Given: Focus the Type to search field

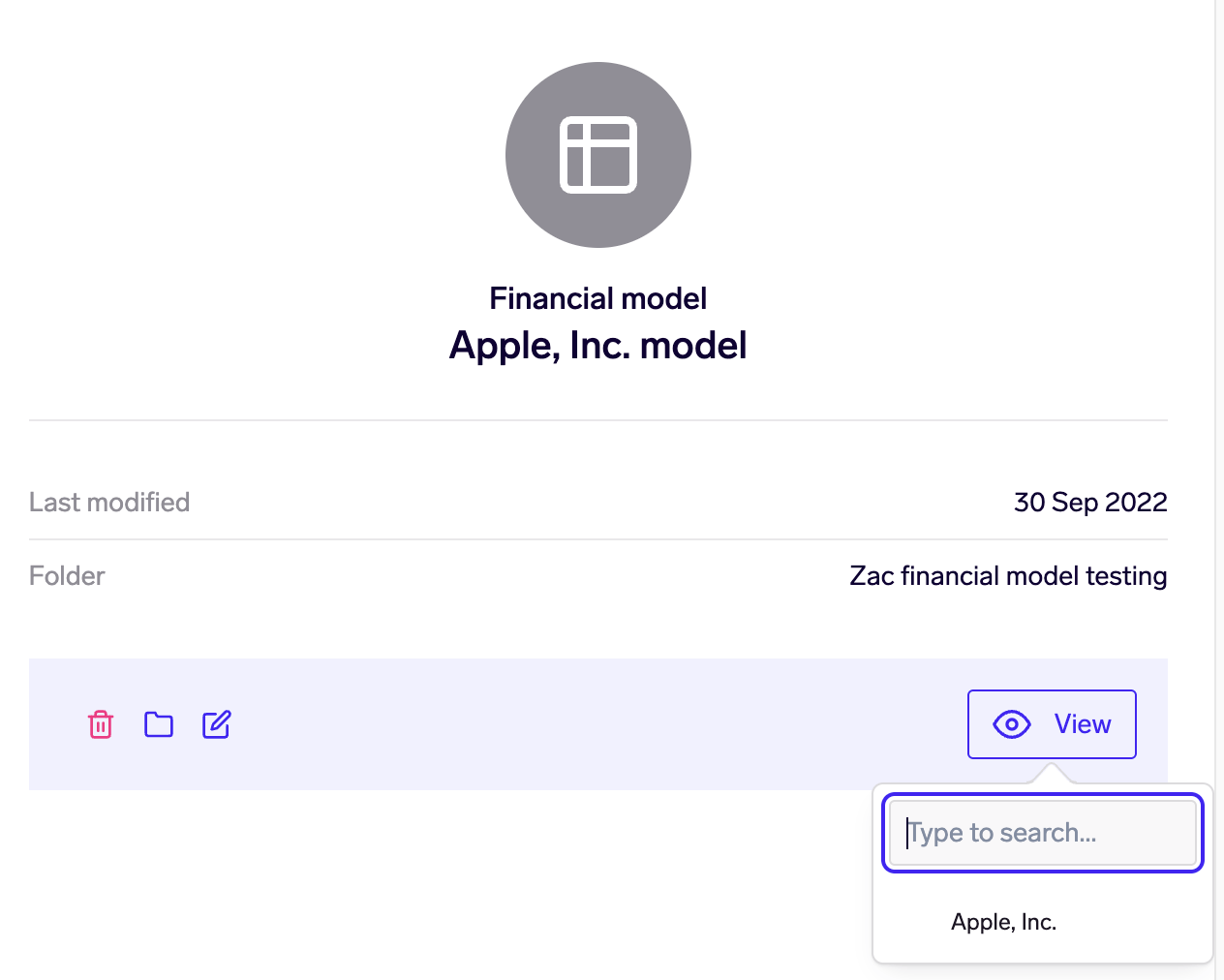Looking at the screenshot, I should pyautogui.click(x=1043, y=833).
